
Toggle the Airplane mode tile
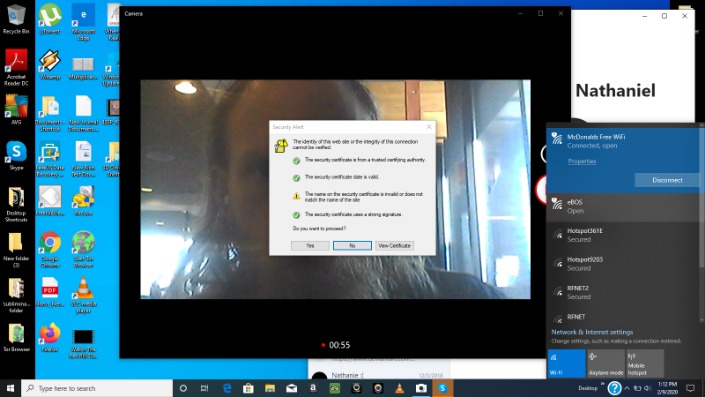(606, 363)
